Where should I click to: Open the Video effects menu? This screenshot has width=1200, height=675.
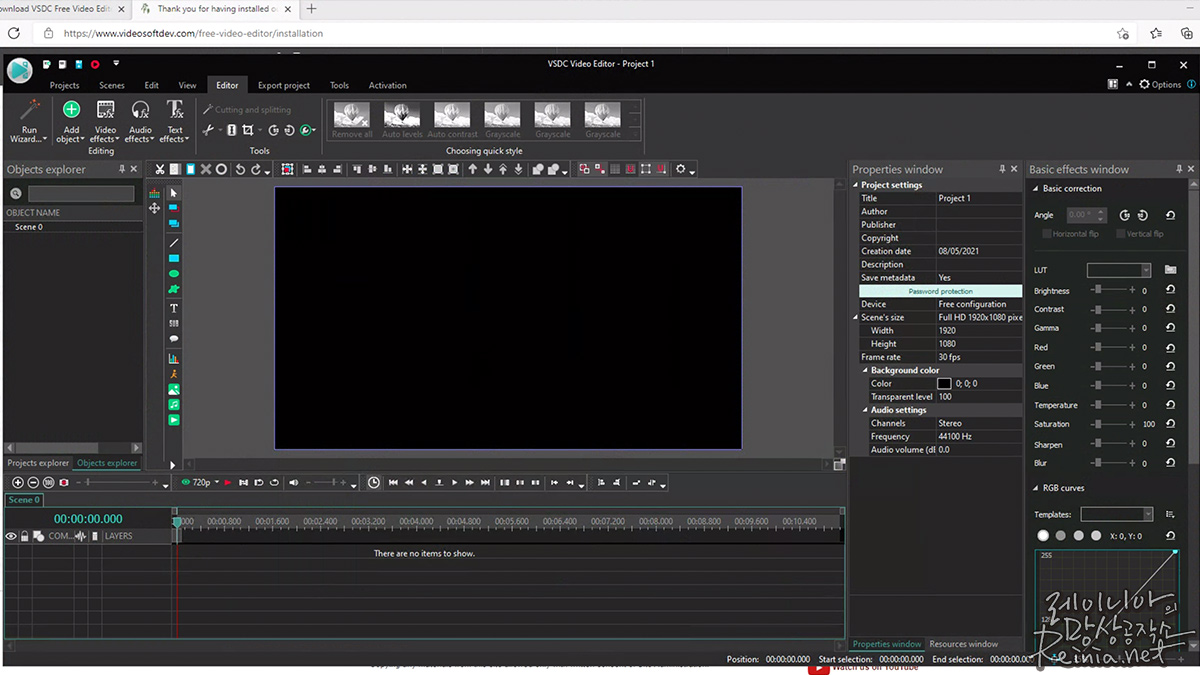click(x=105, y=122)
